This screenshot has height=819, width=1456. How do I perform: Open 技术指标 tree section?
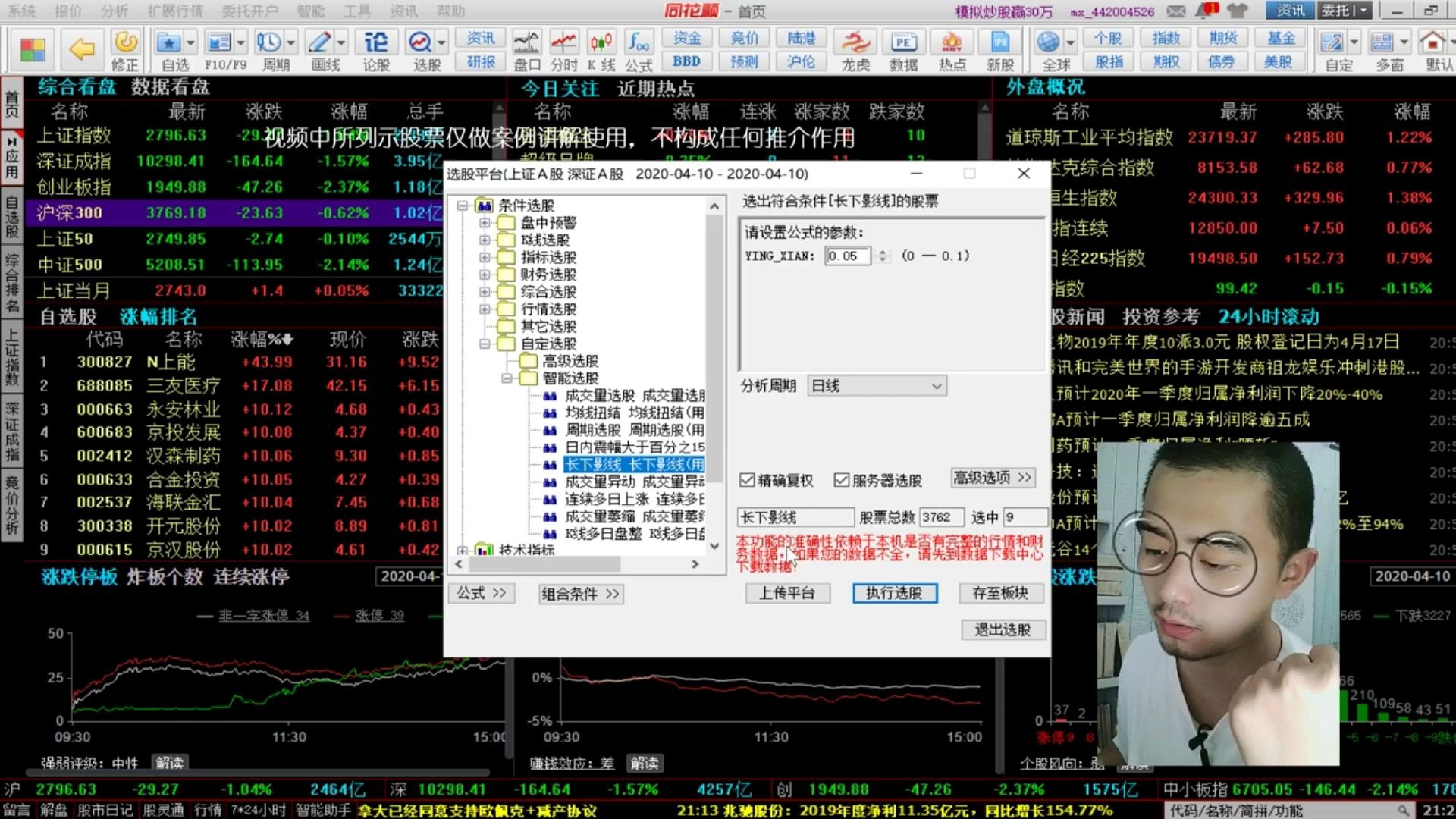pyautogui.click(x=462, y=548)
